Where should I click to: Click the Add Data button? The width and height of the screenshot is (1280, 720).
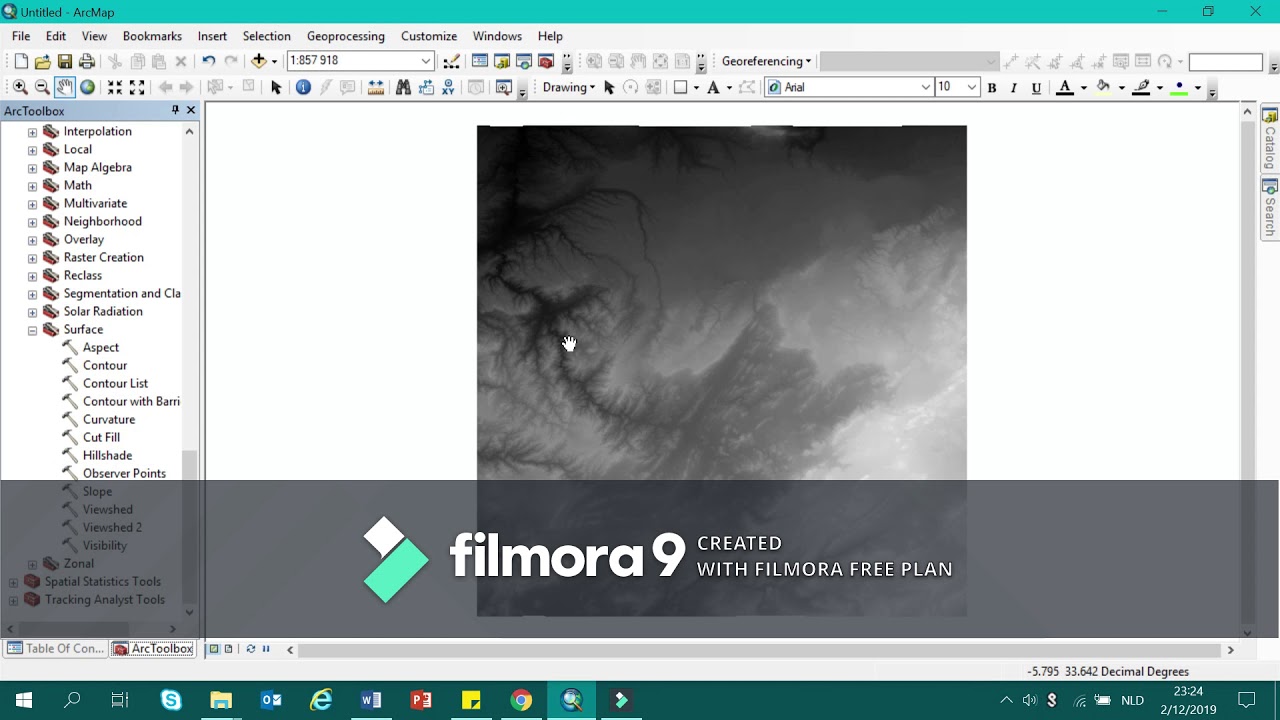click(258, 61)
